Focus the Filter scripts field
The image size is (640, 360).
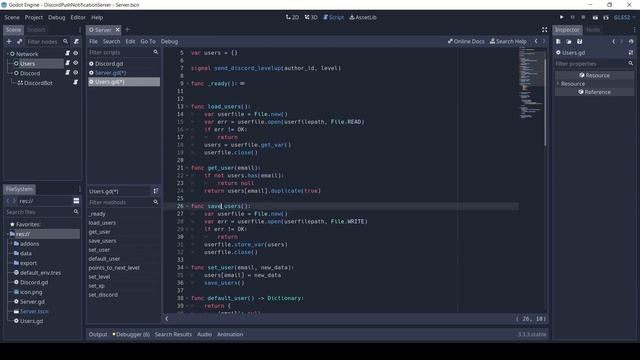[x=120, y=53]
